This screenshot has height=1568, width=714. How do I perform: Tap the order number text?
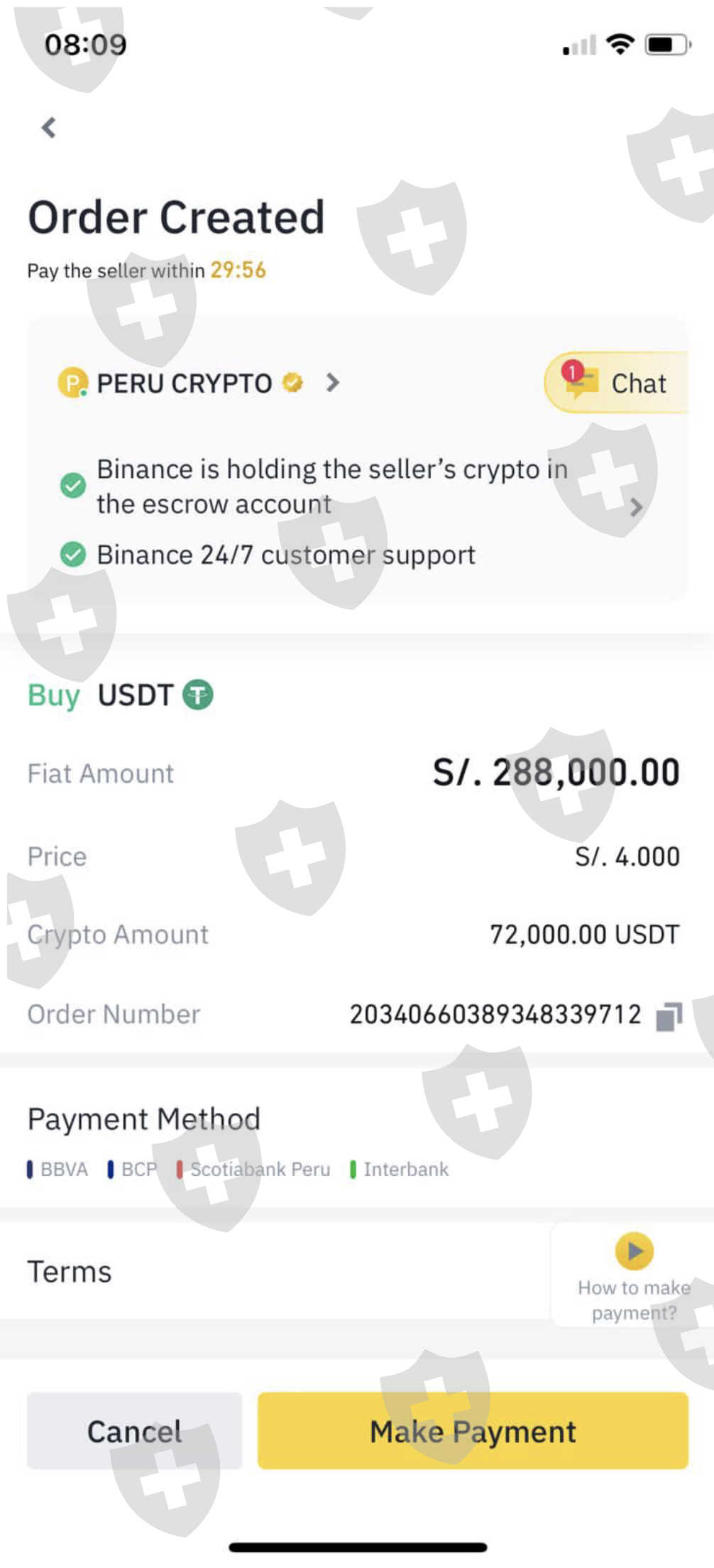(495, 1015)
